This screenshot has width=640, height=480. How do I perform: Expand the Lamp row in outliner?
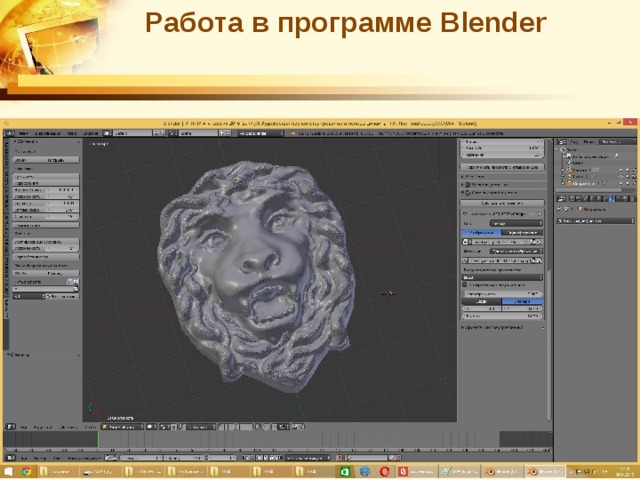coord(564,176)
